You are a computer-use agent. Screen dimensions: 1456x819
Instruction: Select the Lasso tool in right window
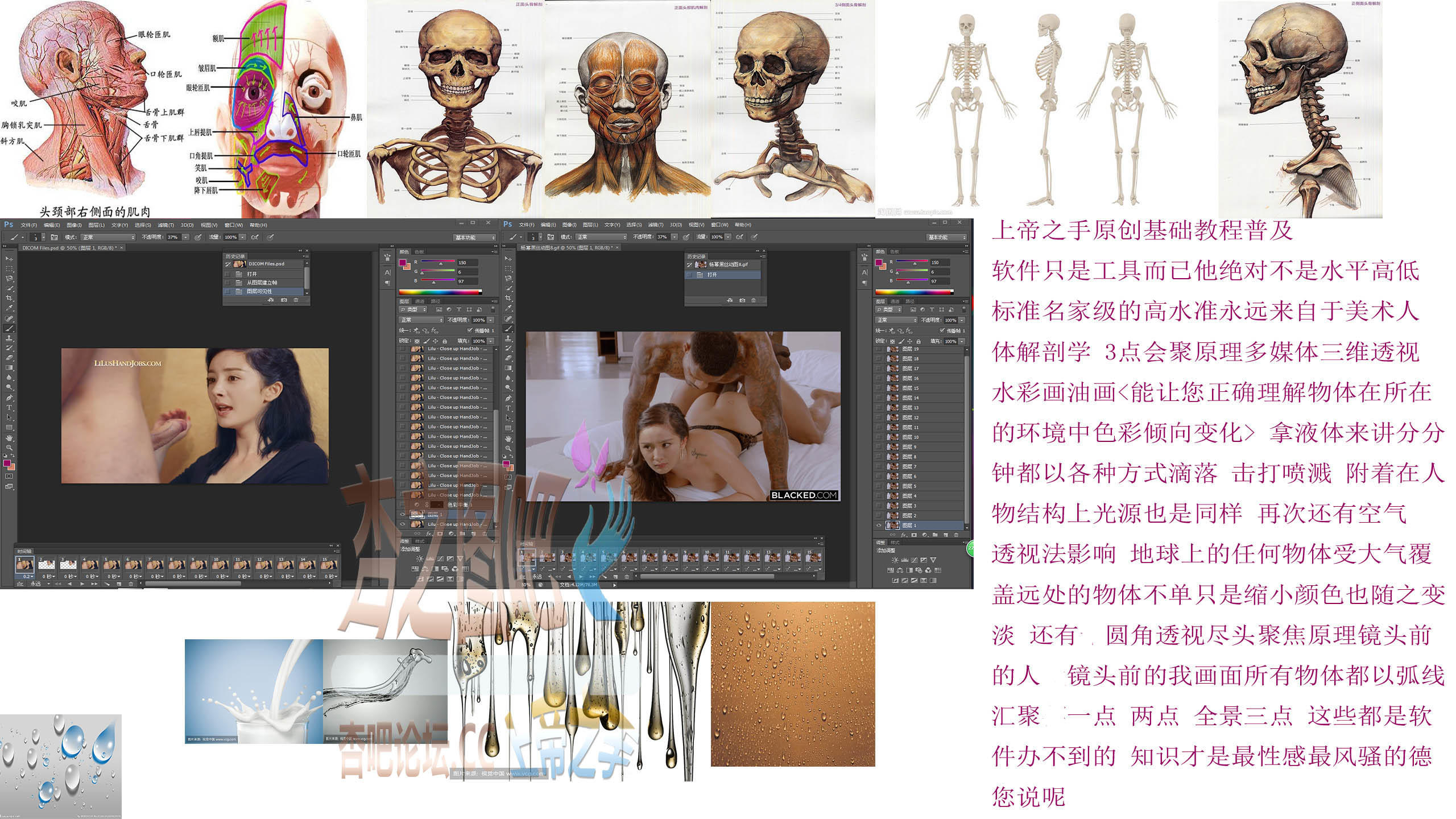[x=508, y=279]
